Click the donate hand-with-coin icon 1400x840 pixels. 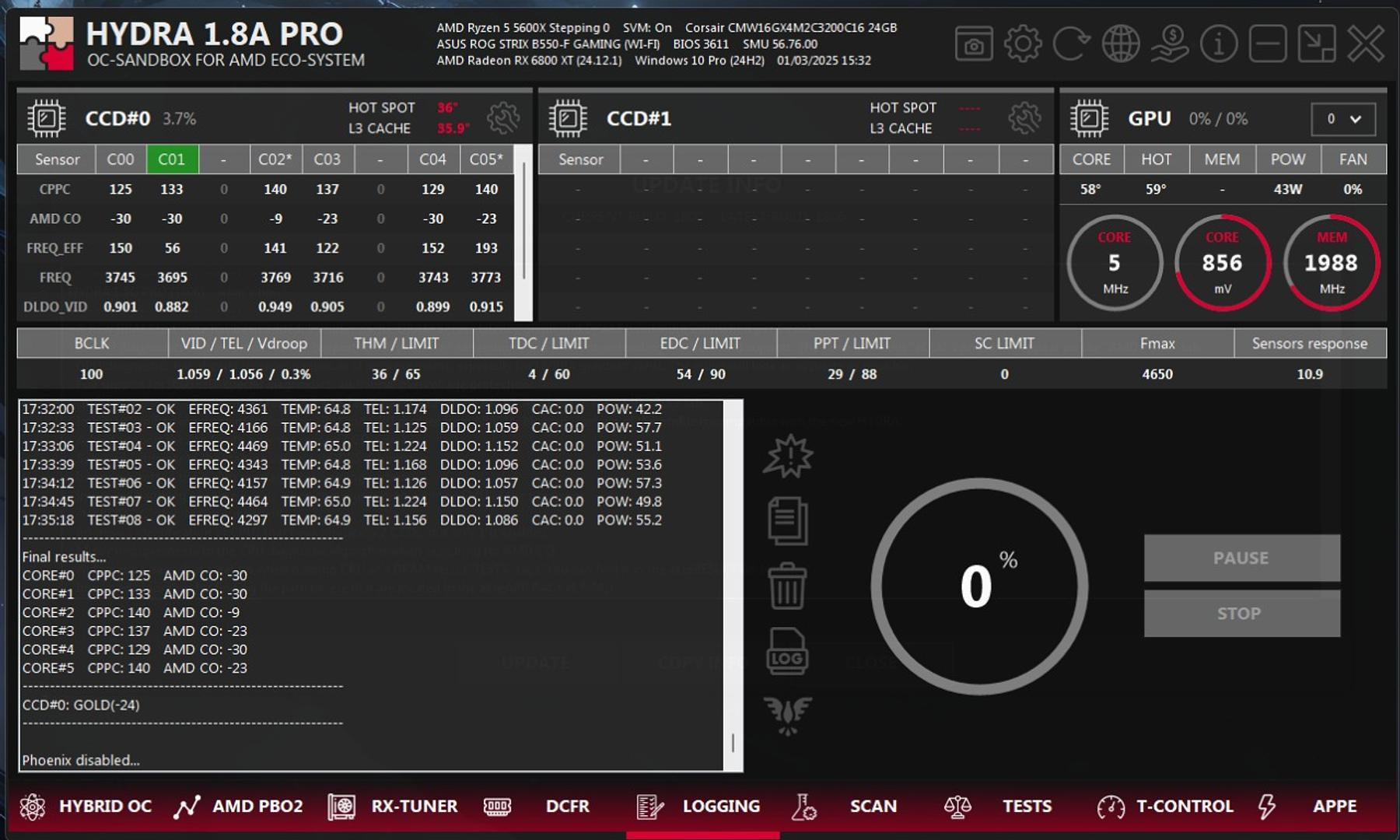coord(1170,44)
